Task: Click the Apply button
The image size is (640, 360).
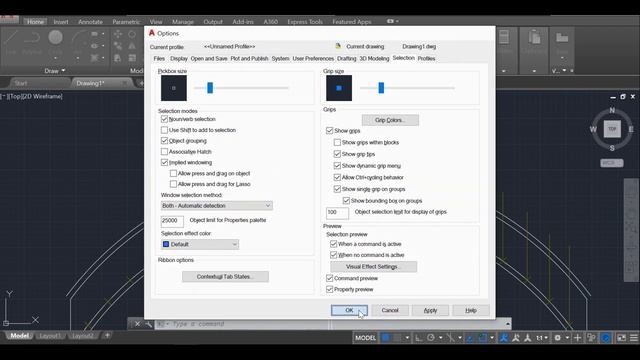Action: click(x=430, y=311)
